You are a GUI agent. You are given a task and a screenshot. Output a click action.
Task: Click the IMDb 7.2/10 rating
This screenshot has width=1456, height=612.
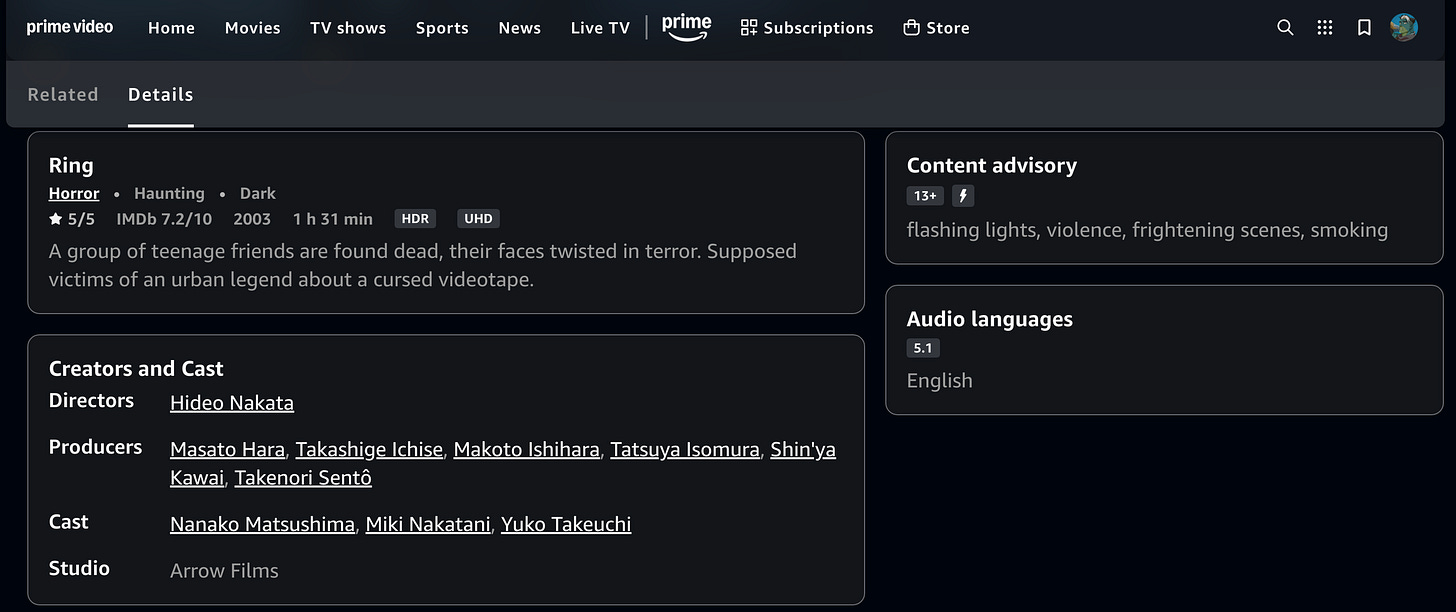(165, 219)
